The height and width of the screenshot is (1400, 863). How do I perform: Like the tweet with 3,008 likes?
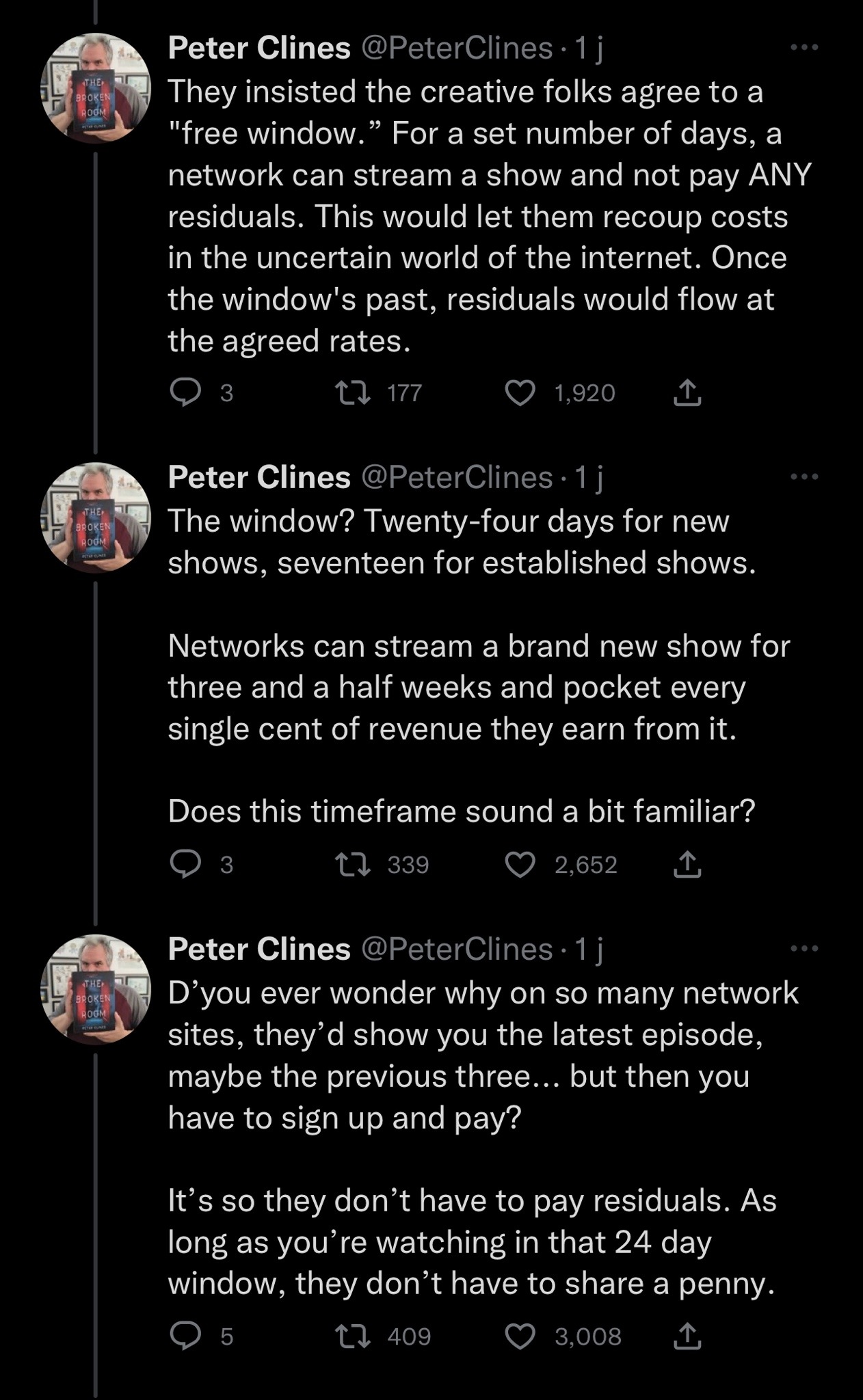[x=520, y=1336]
